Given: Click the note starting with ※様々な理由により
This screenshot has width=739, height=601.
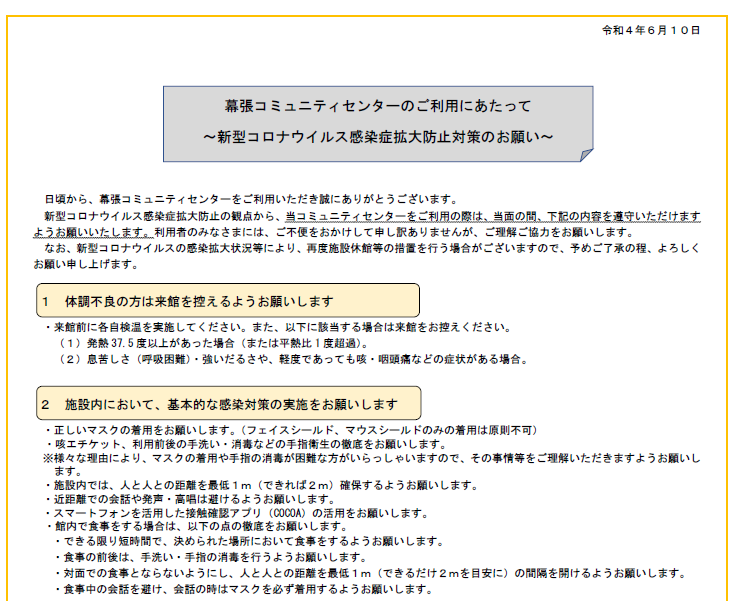Looking at the screenshot, I should pyautogui.click(x=370, y=458).
